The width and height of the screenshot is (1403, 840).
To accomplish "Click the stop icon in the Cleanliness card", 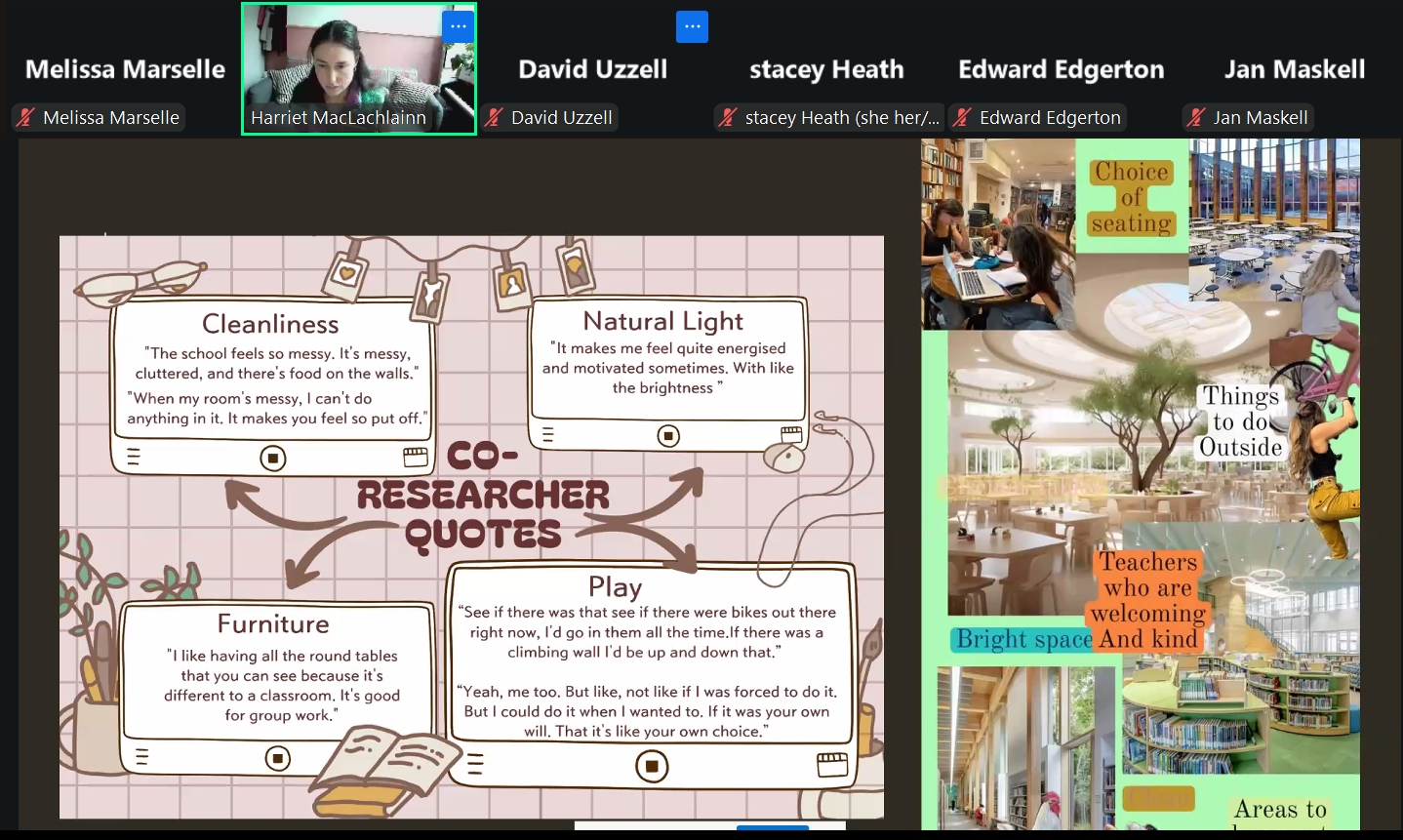I will [x=273, y=458].
